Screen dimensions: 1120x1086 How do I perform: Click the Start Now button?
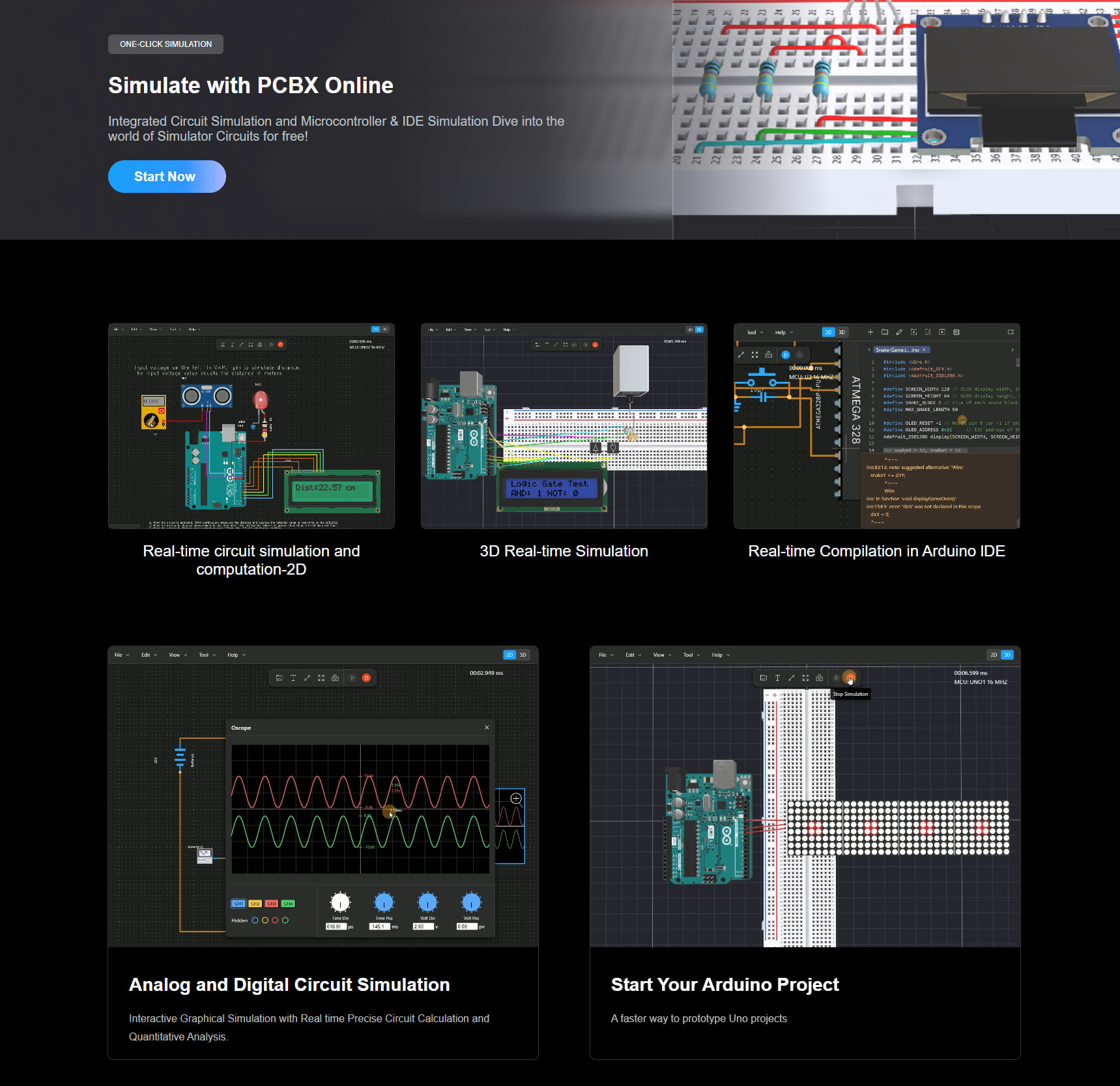coord(167,177)
